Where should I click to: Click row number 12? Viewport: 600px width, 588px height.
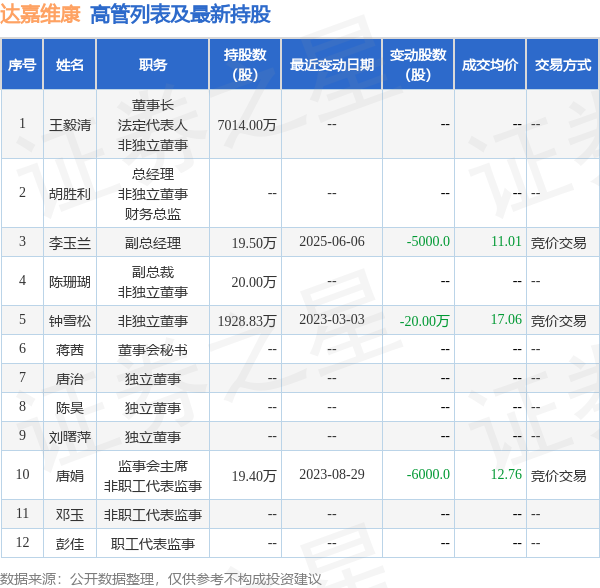22,542
